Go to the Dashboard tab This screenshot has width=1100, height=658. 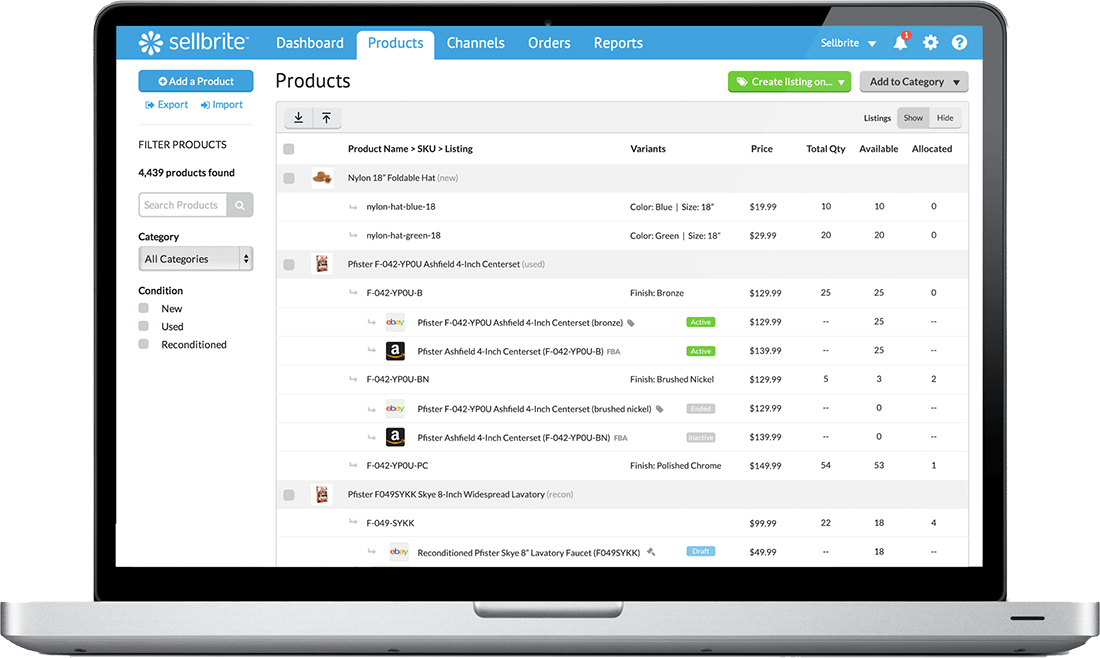click(309, 43)
